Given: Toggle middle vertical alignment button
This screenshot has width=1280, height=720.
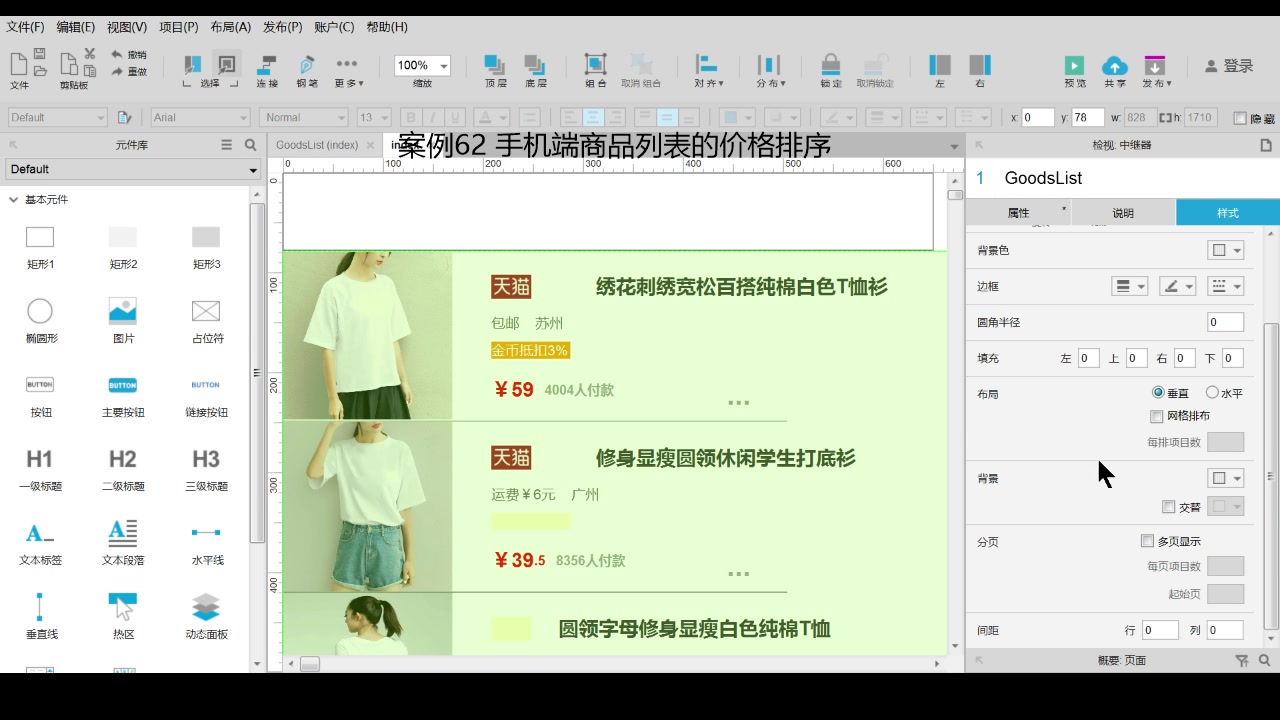Looking at the screenshot, I should click(x=667, y=118).
